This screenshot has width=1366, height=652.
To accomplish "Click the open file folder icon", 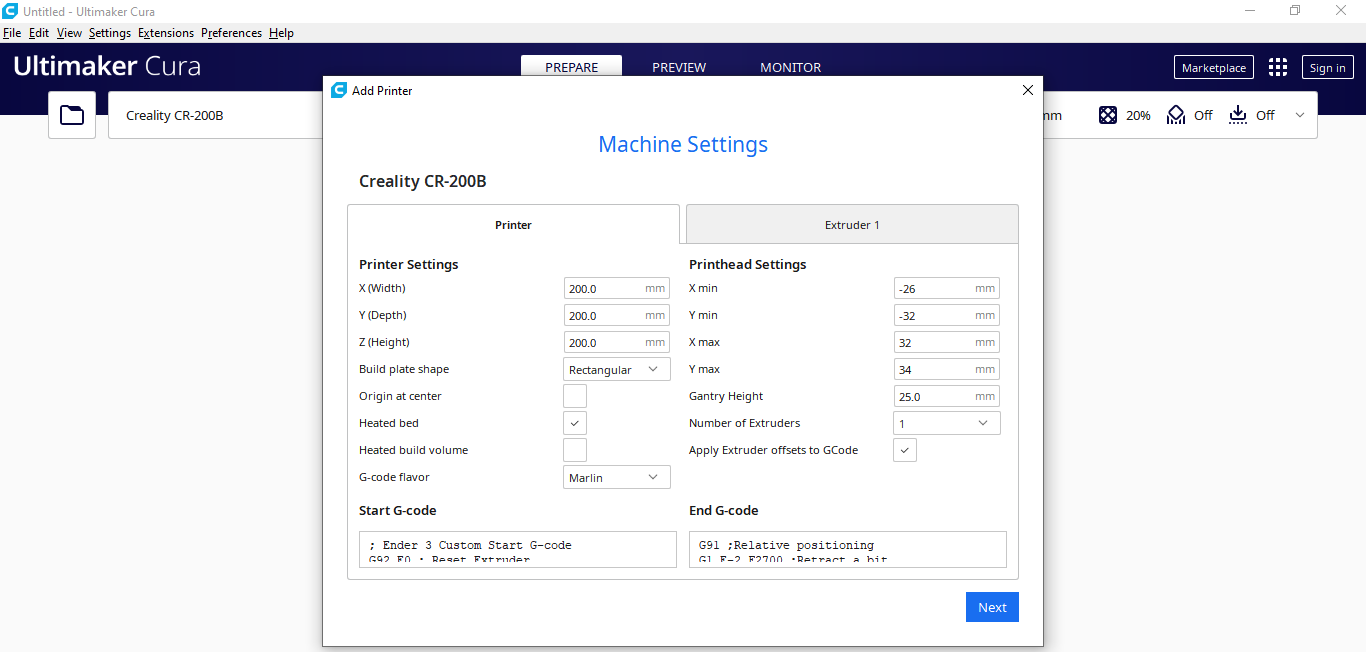I will click(x=72, y=115).
